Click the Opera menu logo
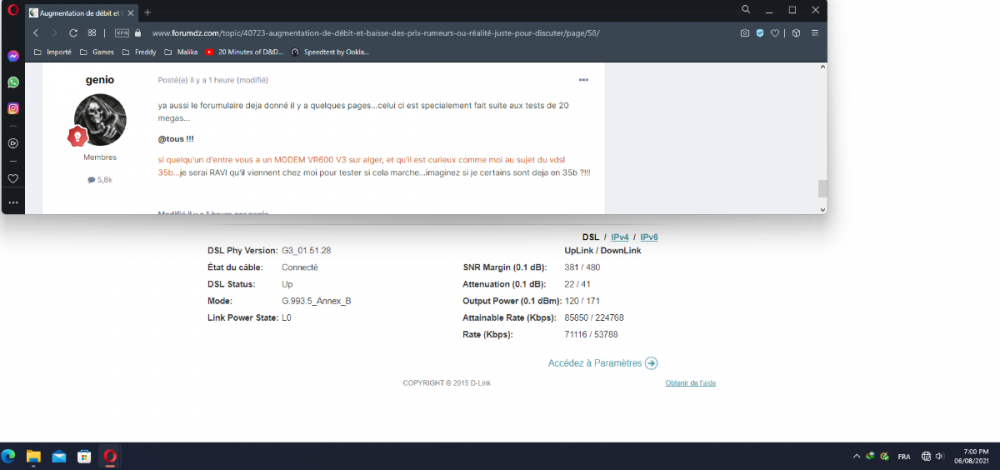Image resolution: width=1000 pixels, height=470 pixels. point(13,12)
